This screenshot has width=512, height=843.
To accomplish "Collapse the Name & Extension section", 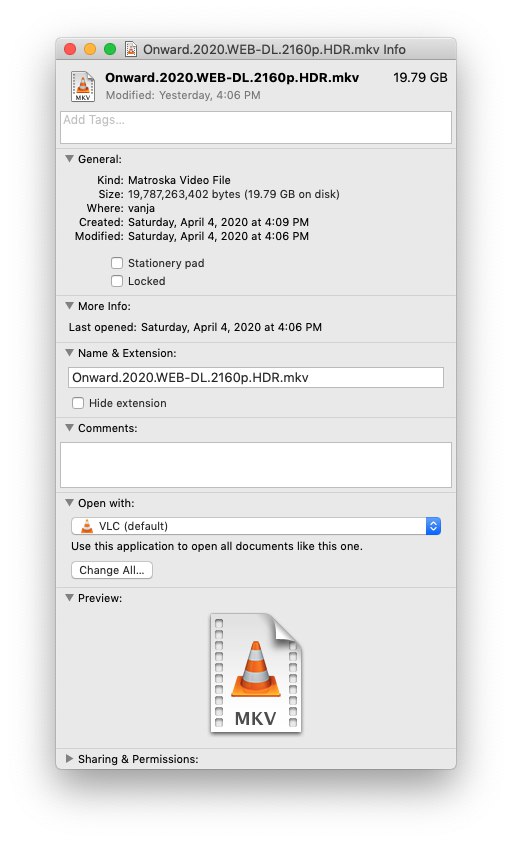I will click(69, 353).
